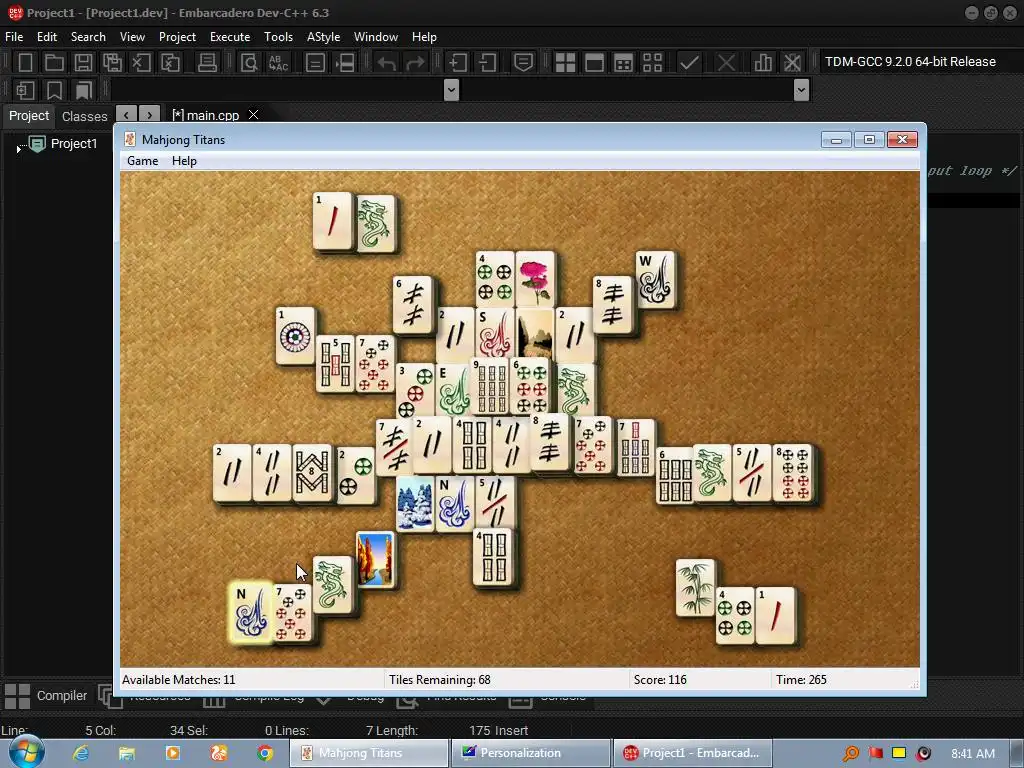Click the highlighted North wind N tile
The width and height of the screenshot is (1024, 768).
(251, 613)
